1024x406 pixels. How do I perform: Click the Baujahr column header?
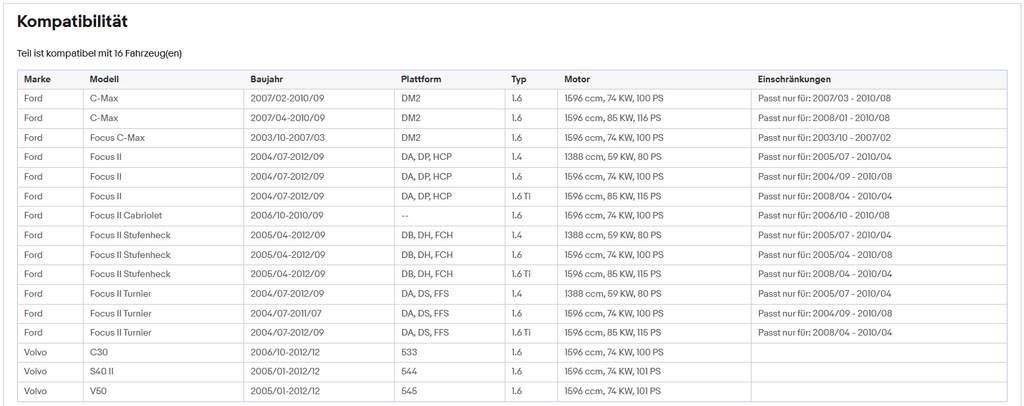266,79
